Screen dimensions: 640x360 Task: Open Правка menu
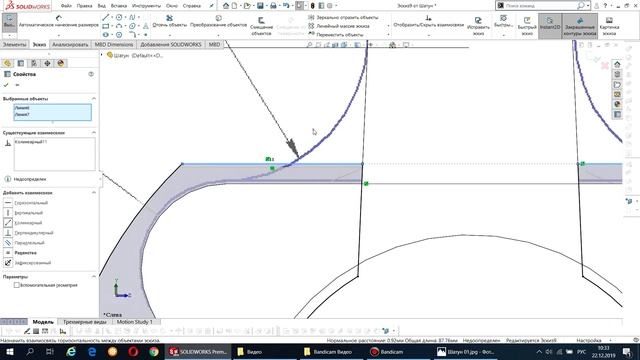pyautogui.click(x=84, y=6)
